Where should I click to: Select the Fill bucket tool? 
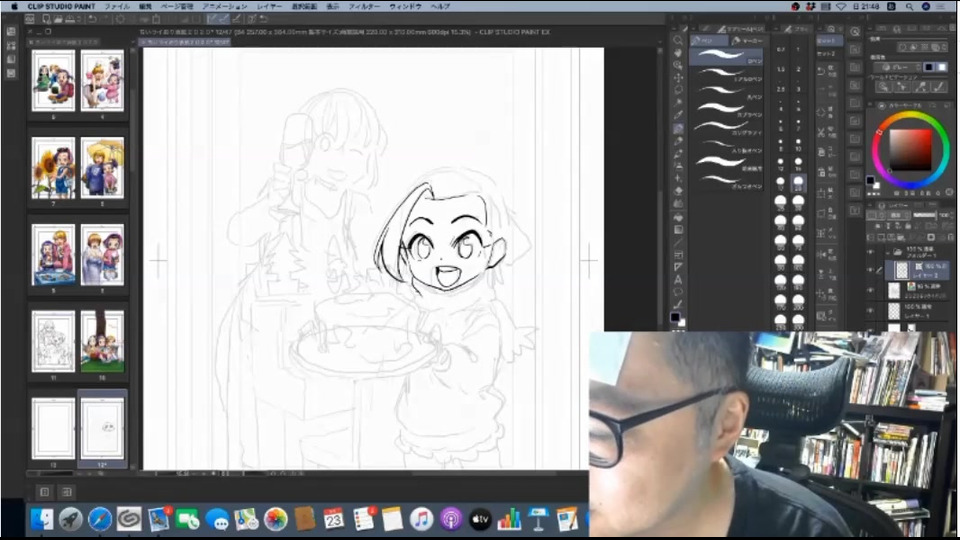coord(678,216)
